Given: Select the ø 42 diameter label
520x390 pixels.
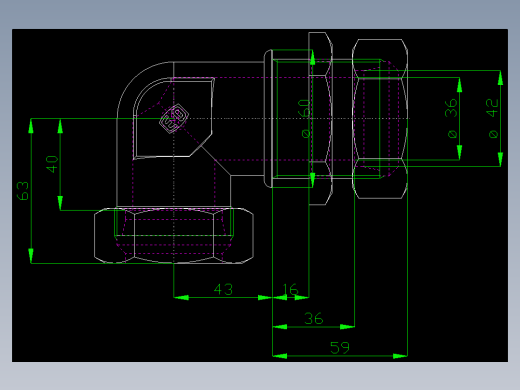Looking at the screenshot, I should click(493, 118).
